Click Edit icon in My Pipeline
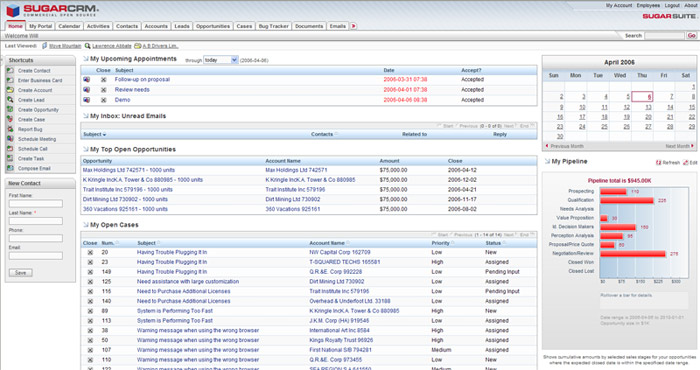Image resolution: width=700 pixels, height=370 pixels. [685, 162]
